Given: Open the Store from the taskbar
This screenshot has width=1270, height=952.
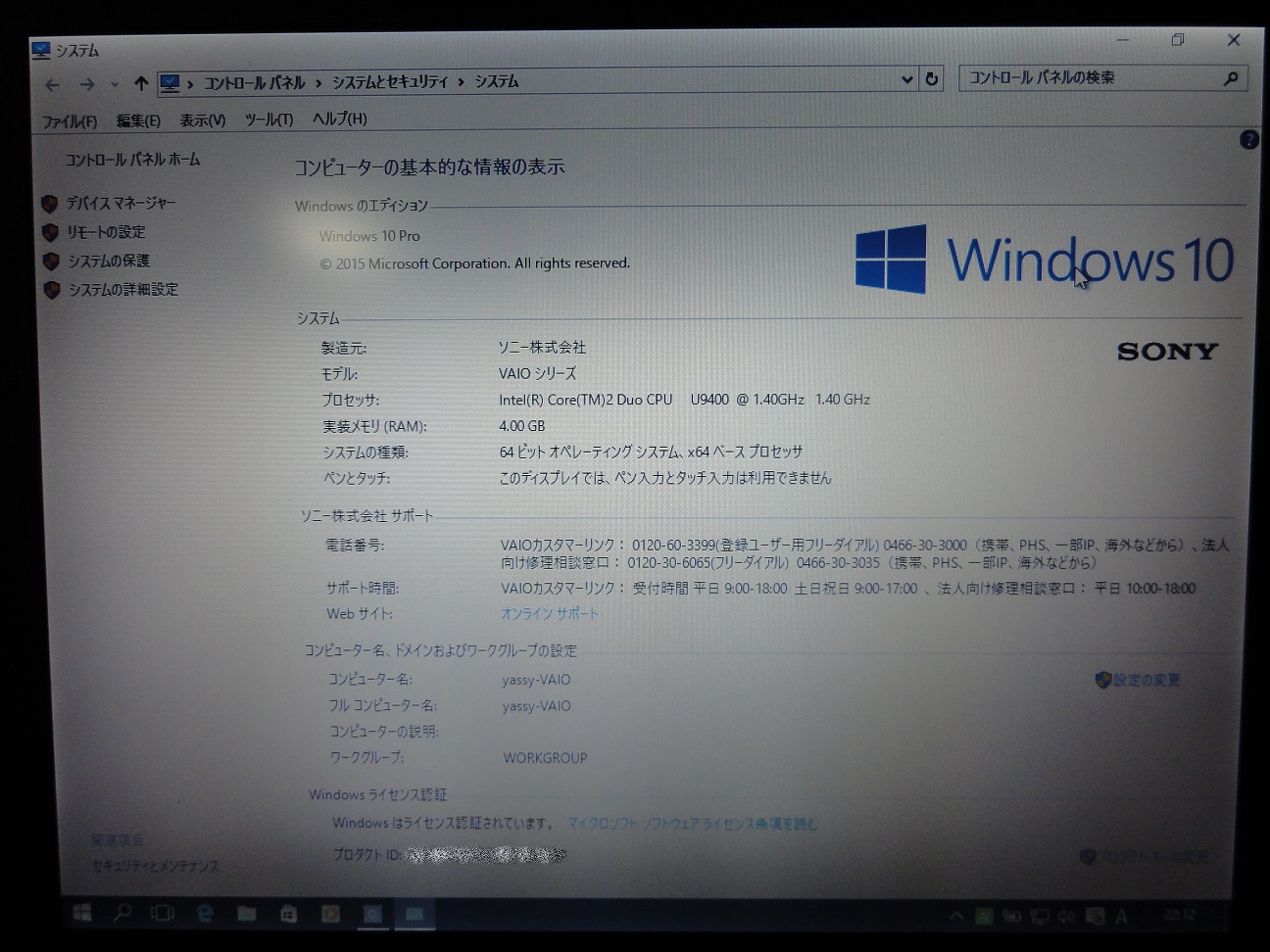Looking at the screenshot, I should click(x=288, y=914).
